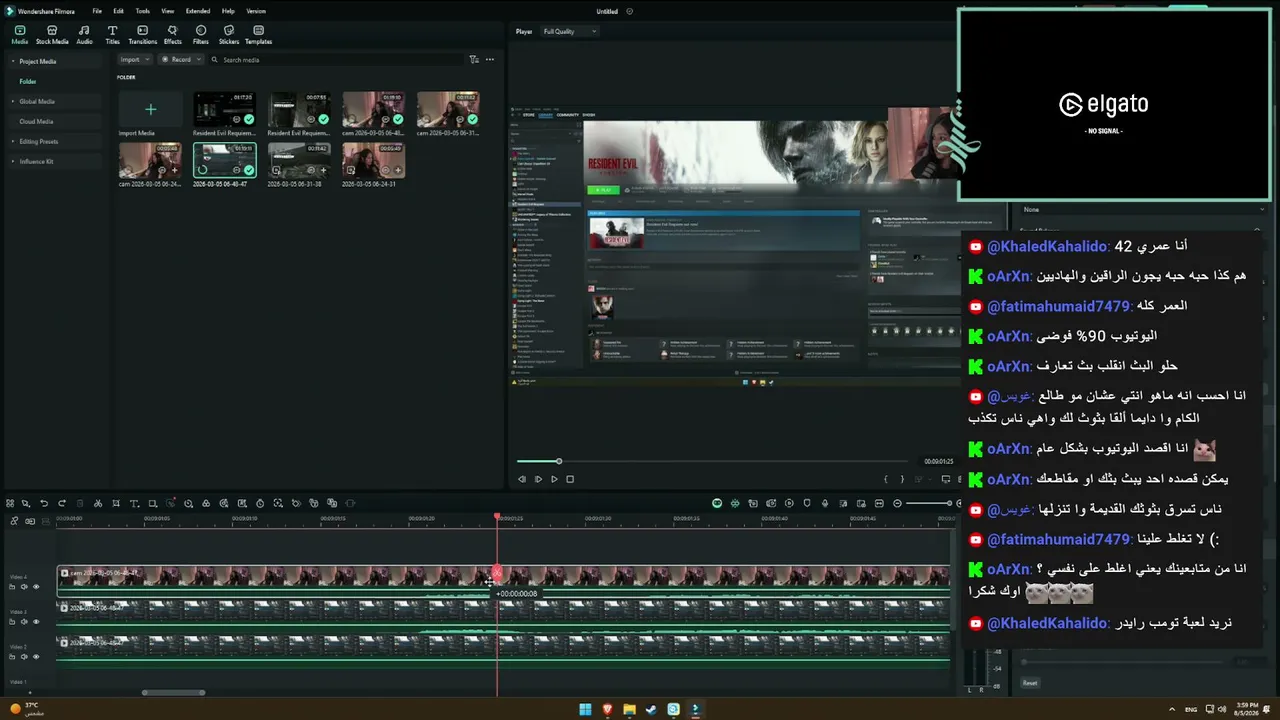Toggle visibility eye of Video 2 track

tap(36, 657)
